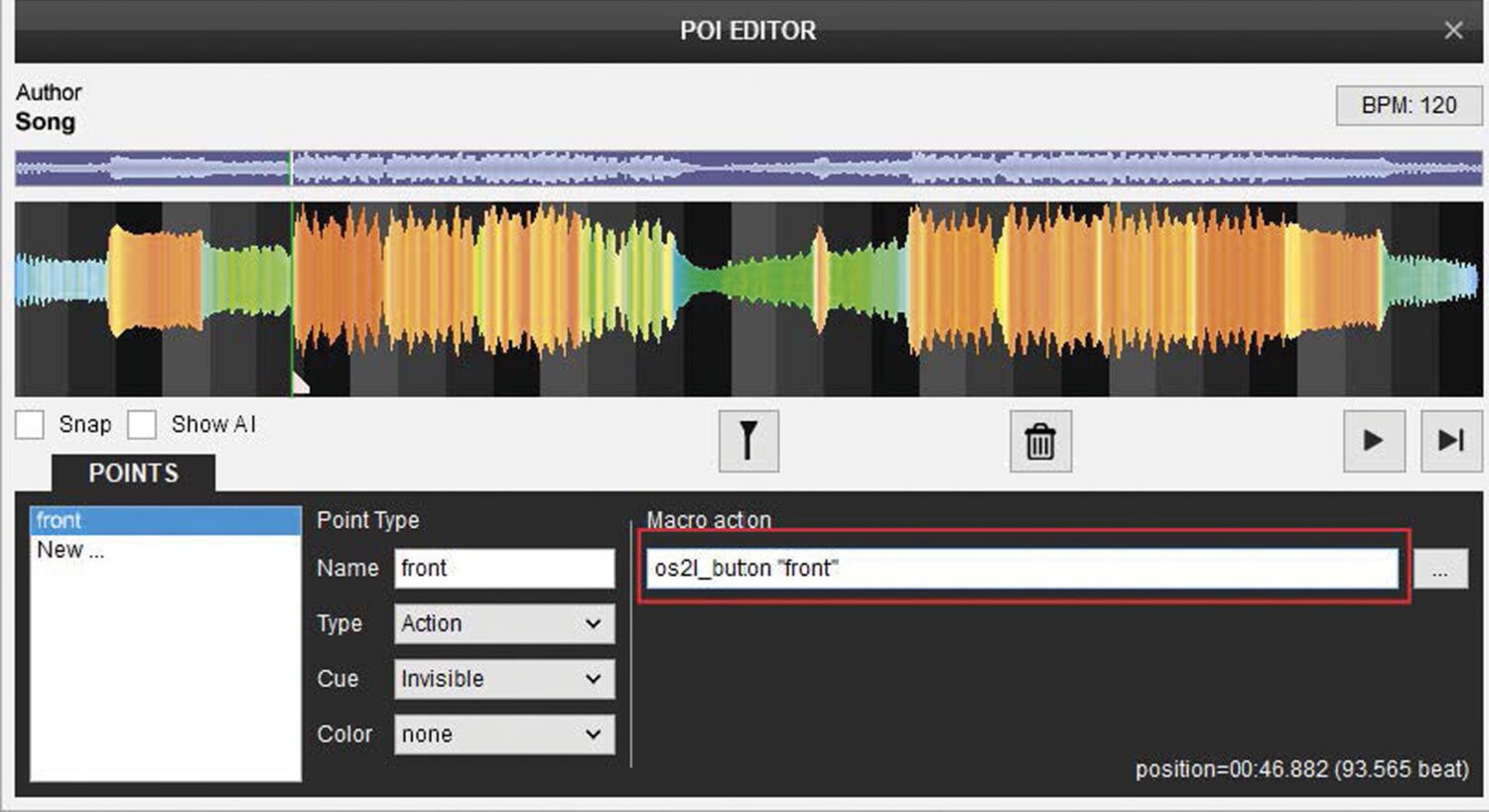Viewport: 1489px width, 812px height.
Task: Open the Type dropdown set to Action
Action: pyautogui.click(x=504, y=624)
